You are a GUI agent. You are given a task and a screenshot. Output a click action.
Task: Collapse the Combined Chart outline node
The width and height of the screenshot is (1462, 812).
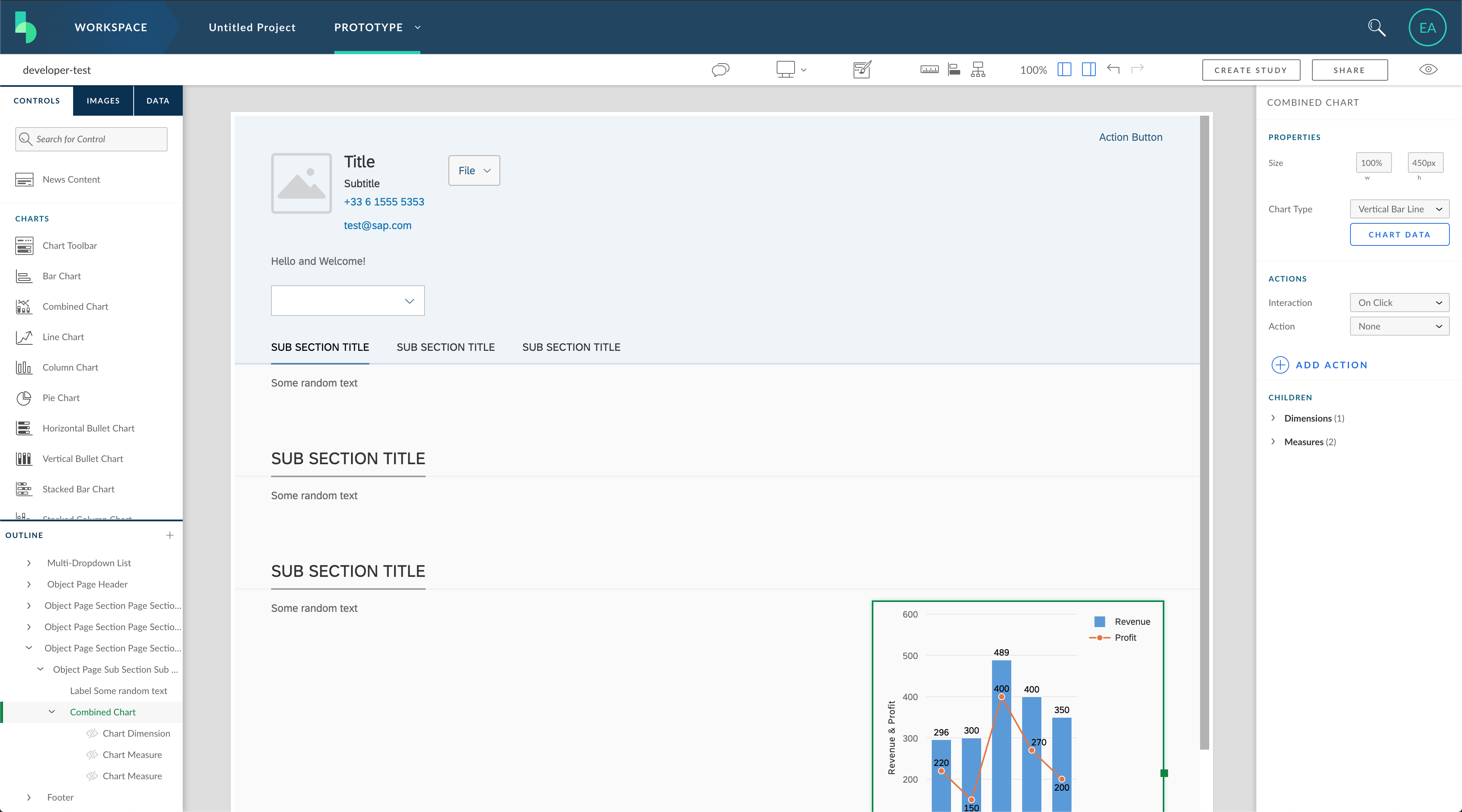coord(52,712)
